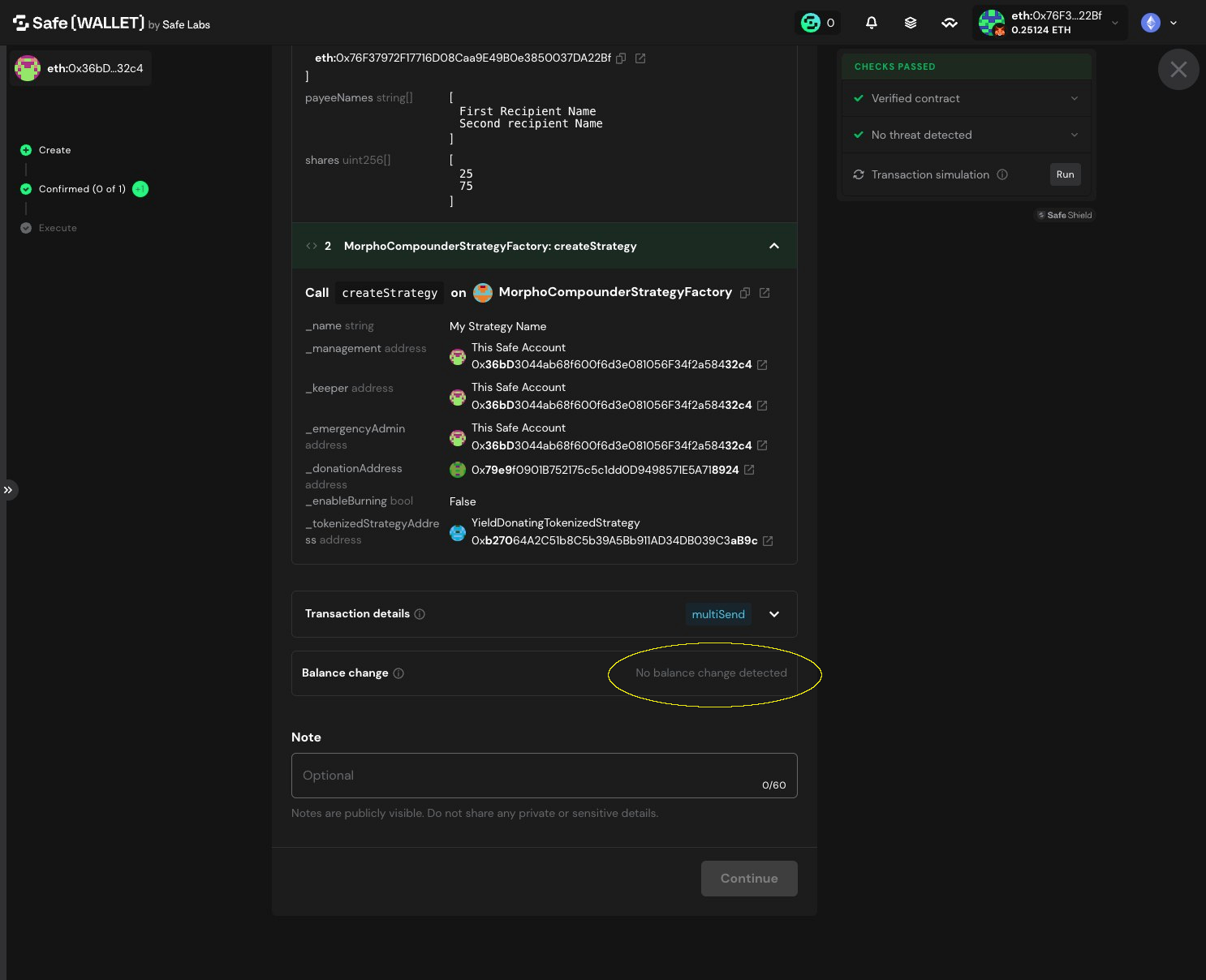Click Transaction simulation info icon

tap(1002, 174)
